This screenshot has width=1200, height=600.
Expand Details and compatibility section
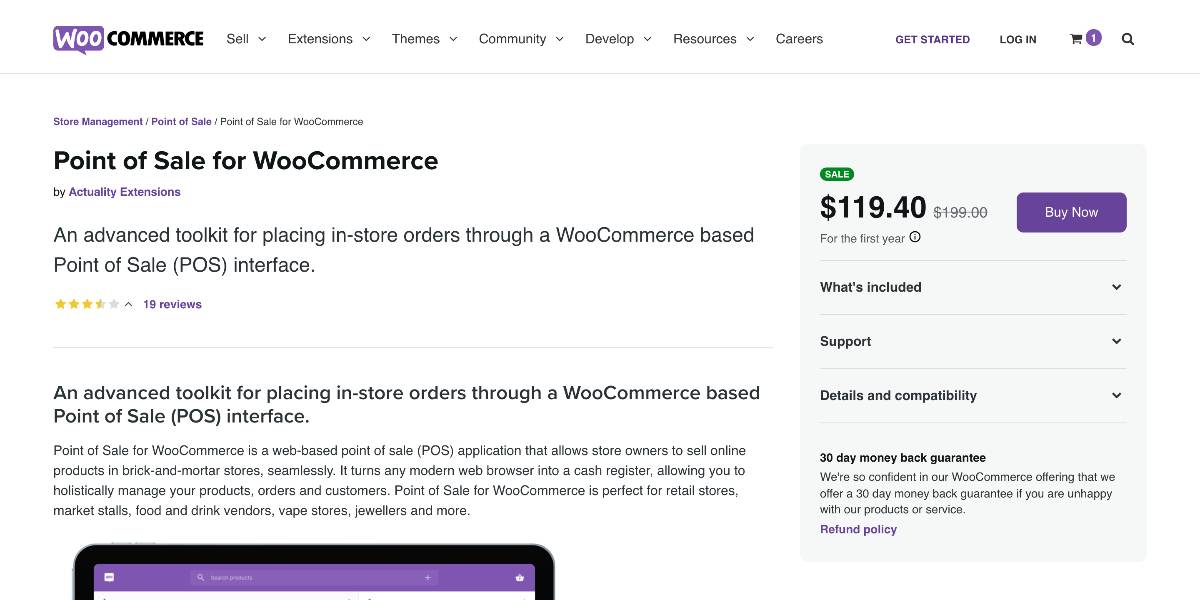[973, 395]
